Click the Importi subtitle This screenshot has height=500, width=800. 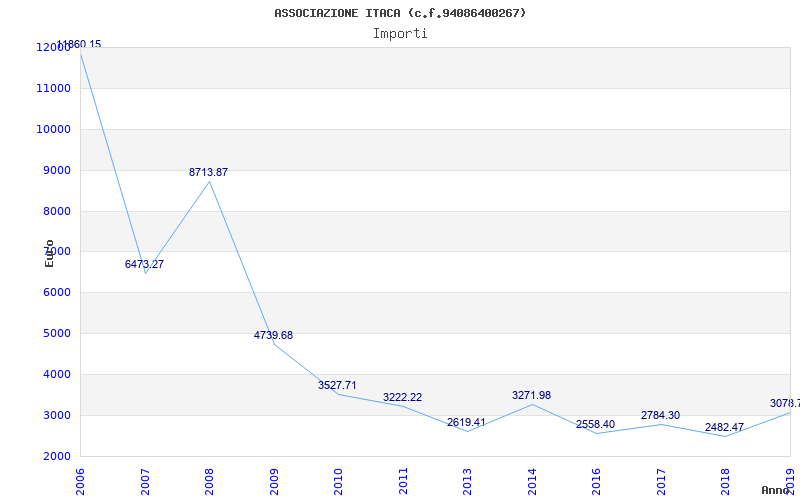pos(400,34)
